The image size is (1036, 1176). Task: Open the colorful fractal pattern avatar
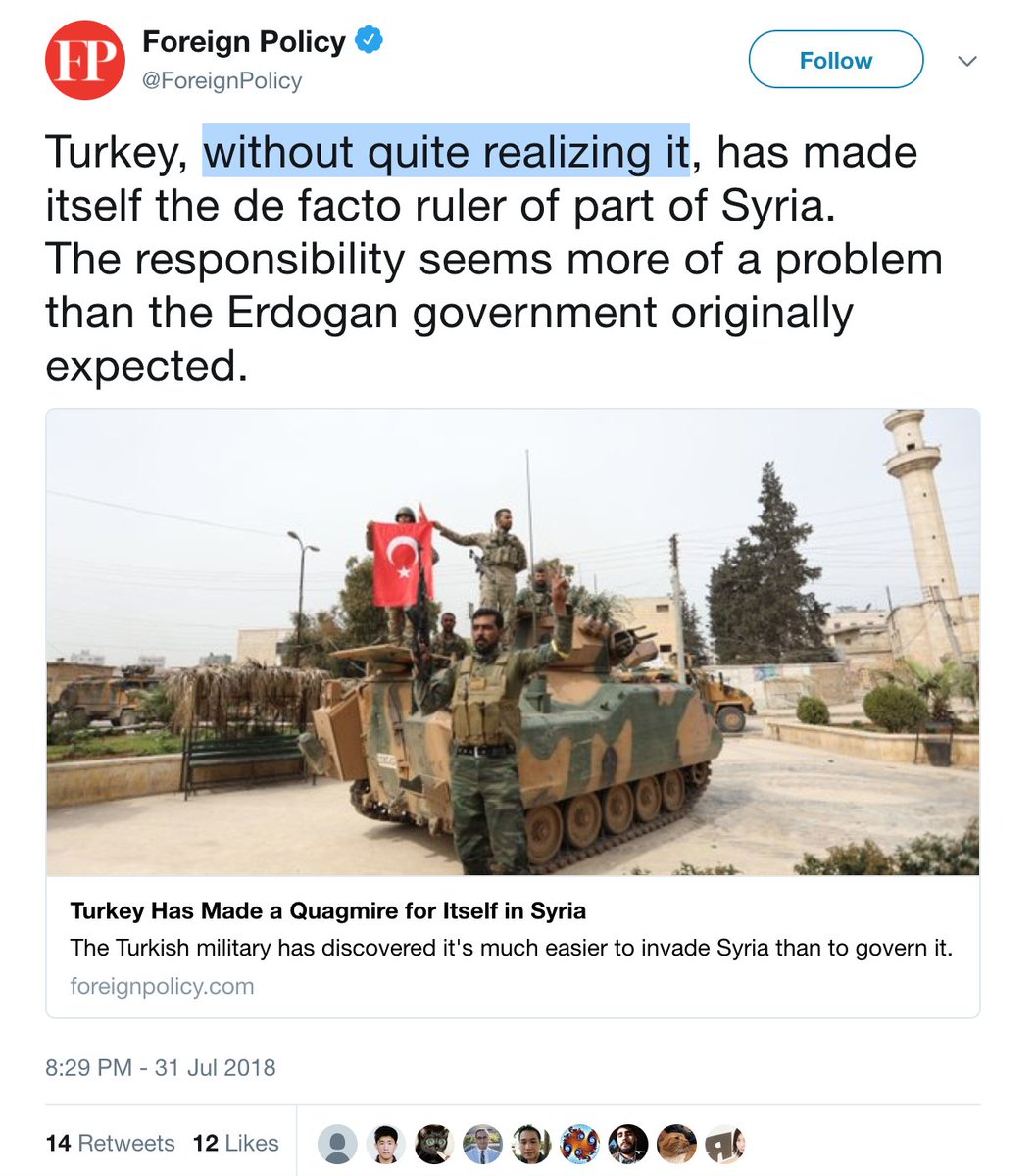point(579,1143)
